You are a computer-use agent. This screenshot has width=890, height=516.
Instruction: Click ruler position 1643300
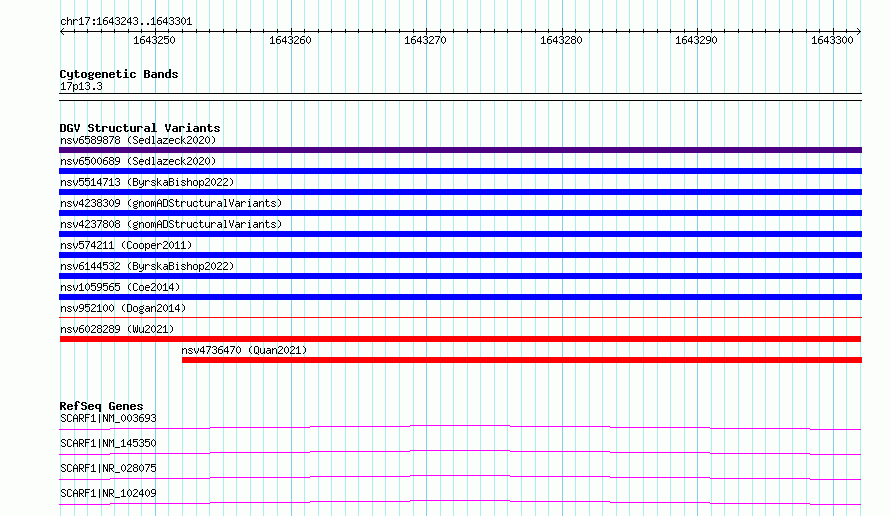[832, 40]
